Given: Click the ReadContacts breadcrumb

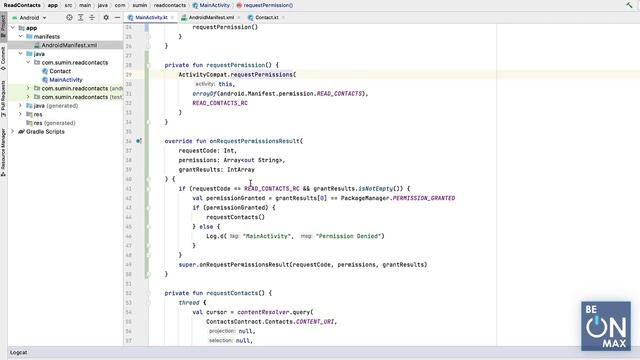Looking at the screenshot, I should (x=22, y=5).
